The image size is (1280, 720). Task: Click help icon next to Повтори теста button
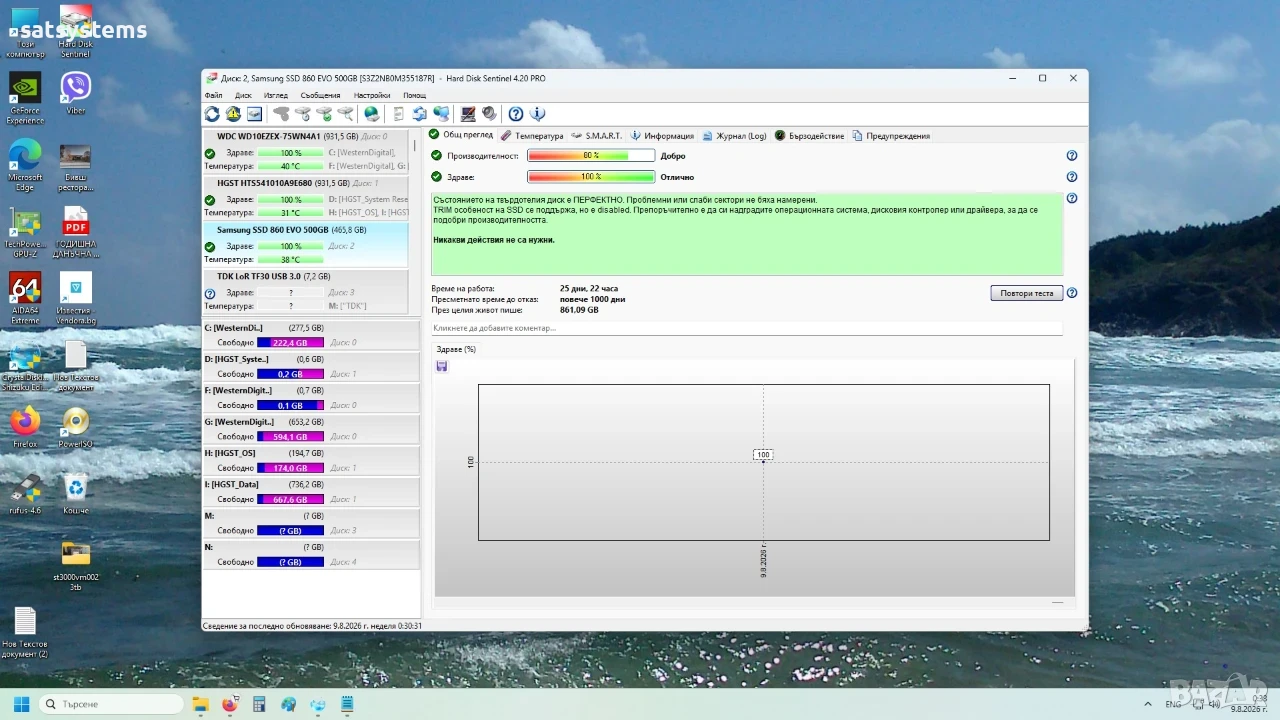pos(1072,293)
